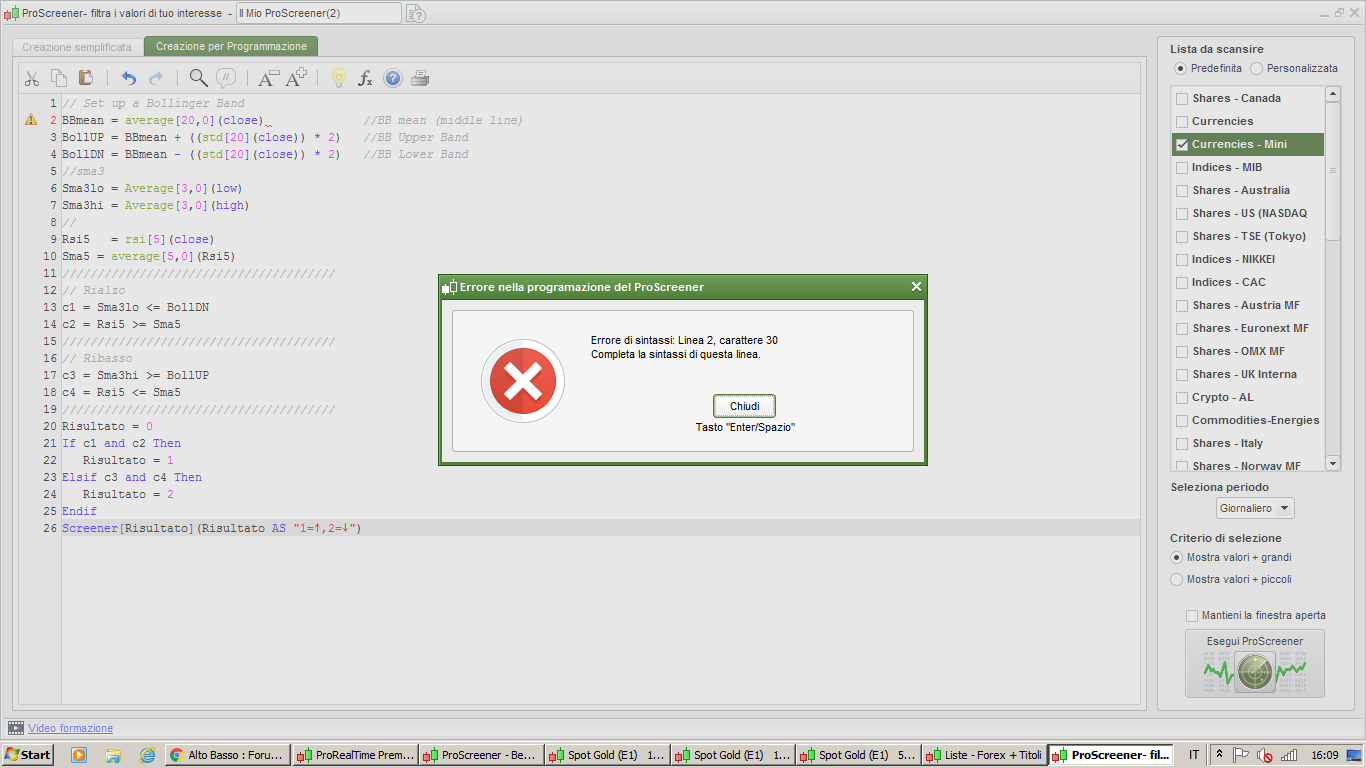Switch to Creazione semplificata tab

coord(77,47)
